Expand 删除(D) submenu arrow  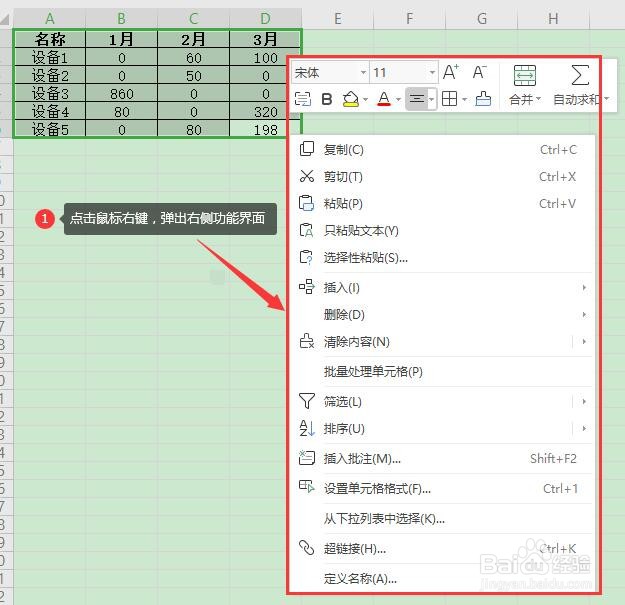[x=584, y=314]
